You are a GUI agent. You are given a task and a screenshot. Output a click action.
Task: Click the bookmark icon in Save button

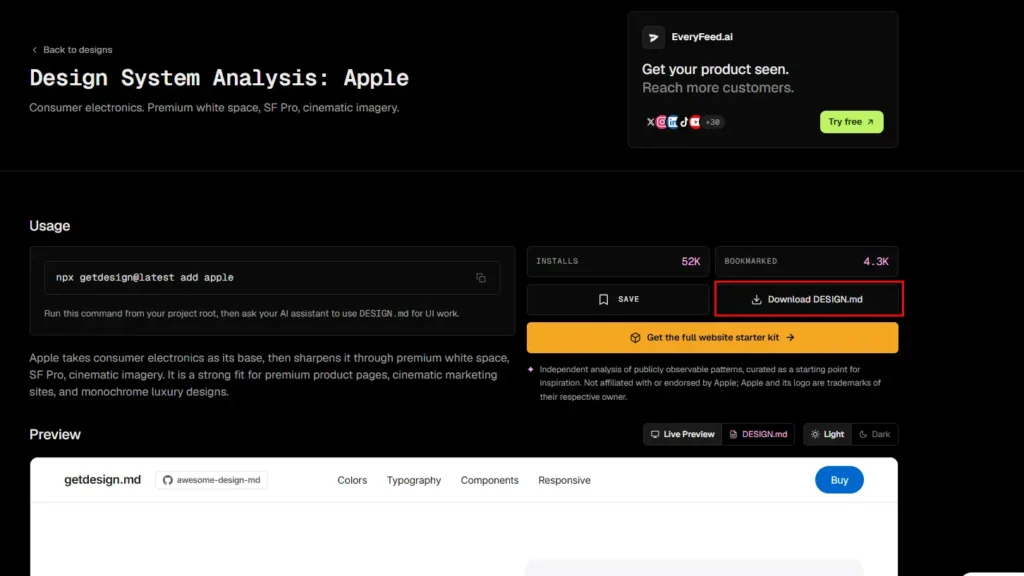[603, 299]
